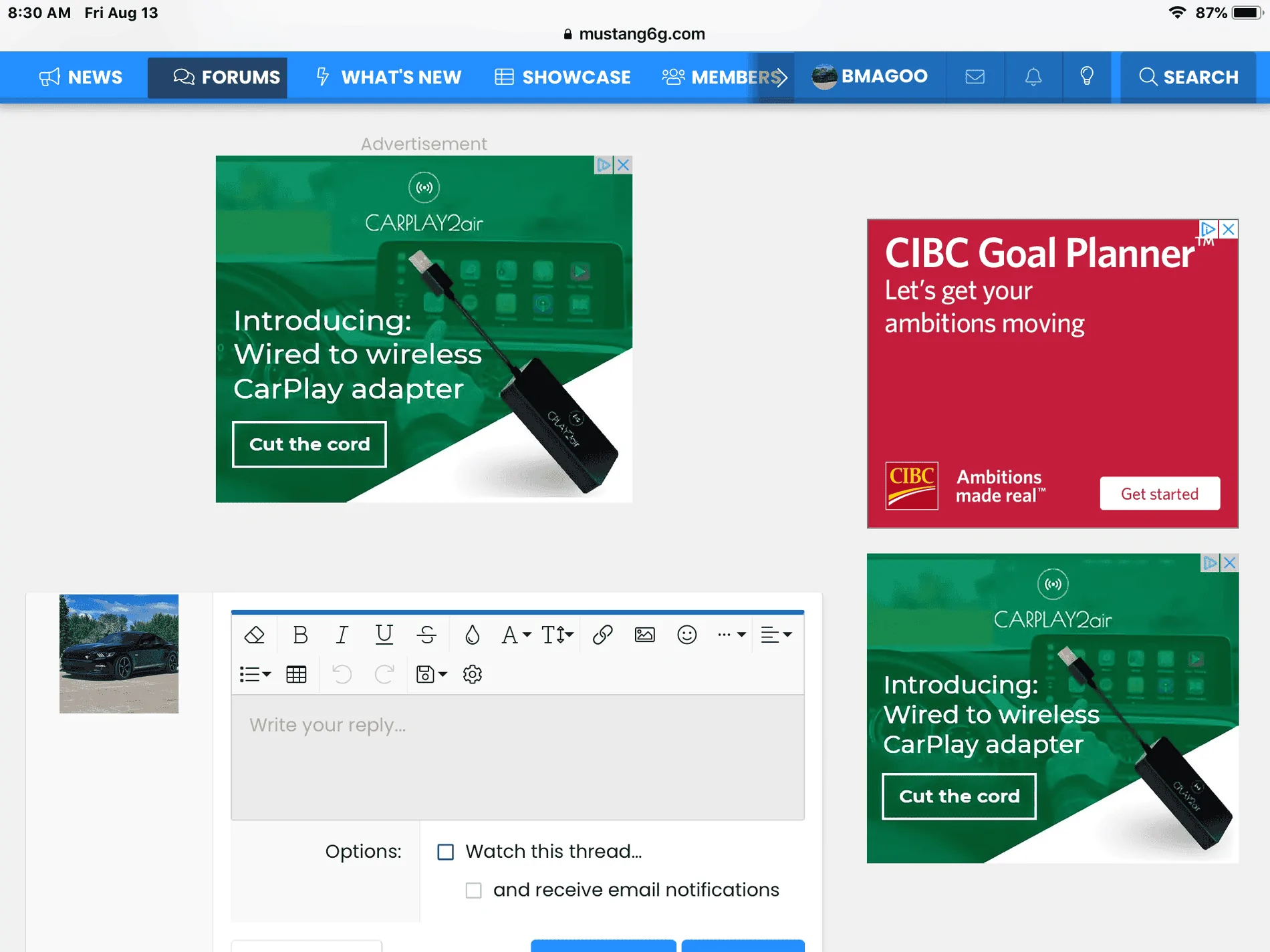Click AdChoices icon on sidebar CarPlay2air ad
Screen dimensions: 1270x952
(1210, 563)
